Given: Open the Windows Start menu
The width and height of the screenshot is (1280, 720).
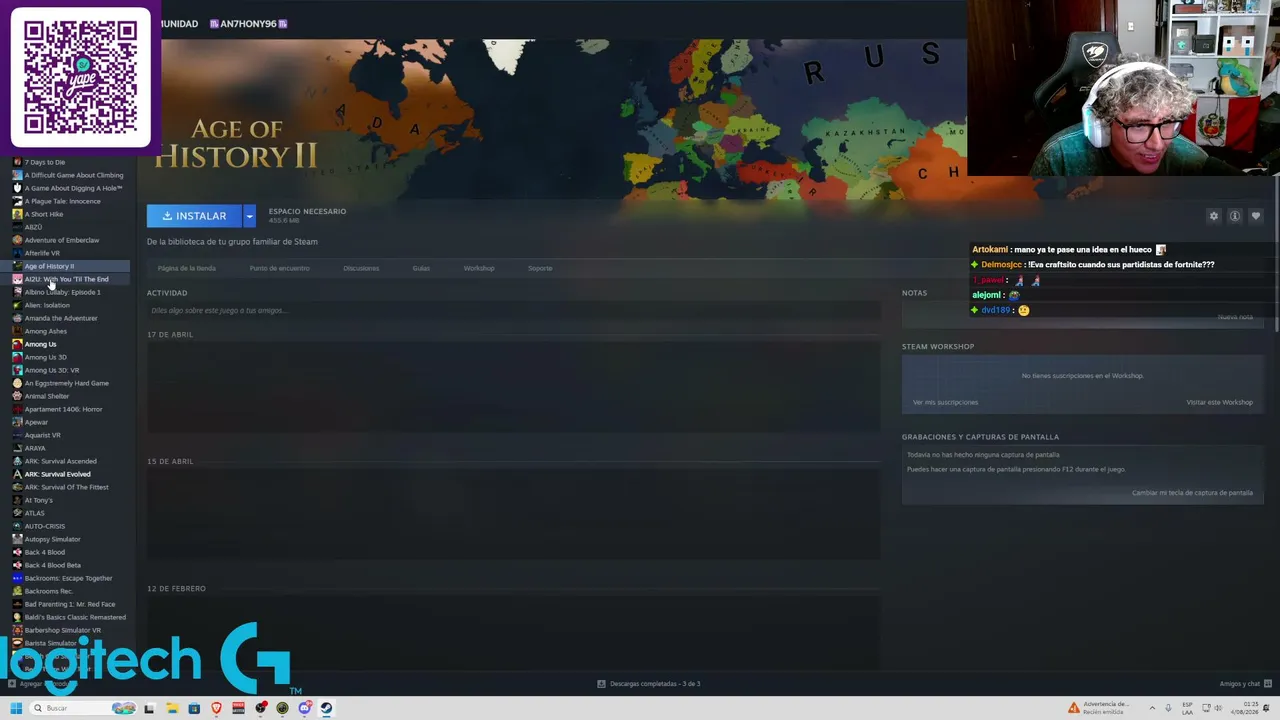Looking at the screenshot, I should (x=16, y=708).
